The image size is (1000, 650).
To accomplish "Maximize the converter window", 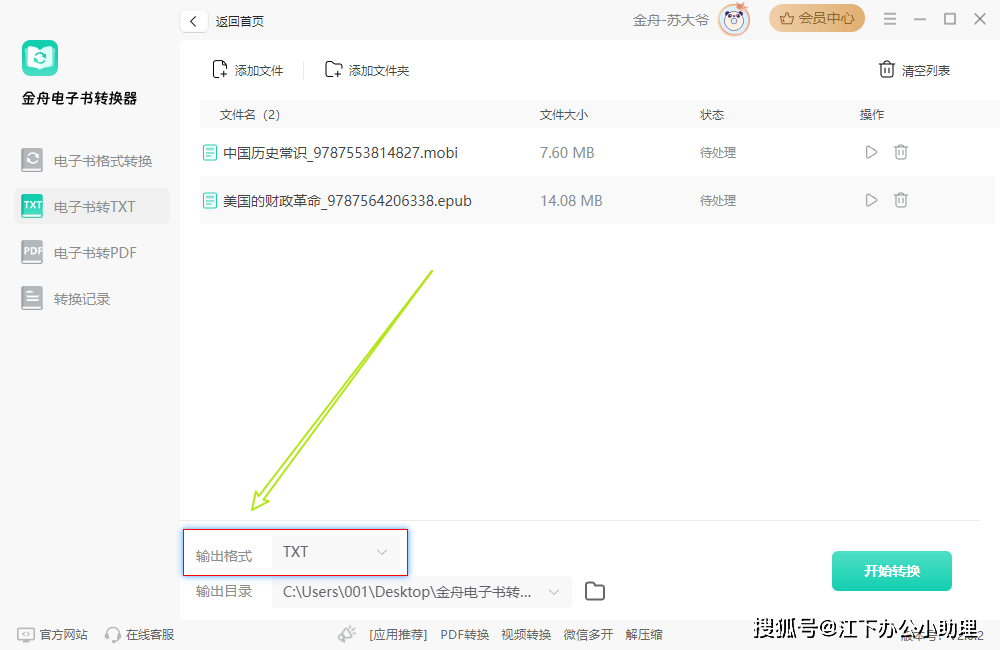I will coord(950,19).
